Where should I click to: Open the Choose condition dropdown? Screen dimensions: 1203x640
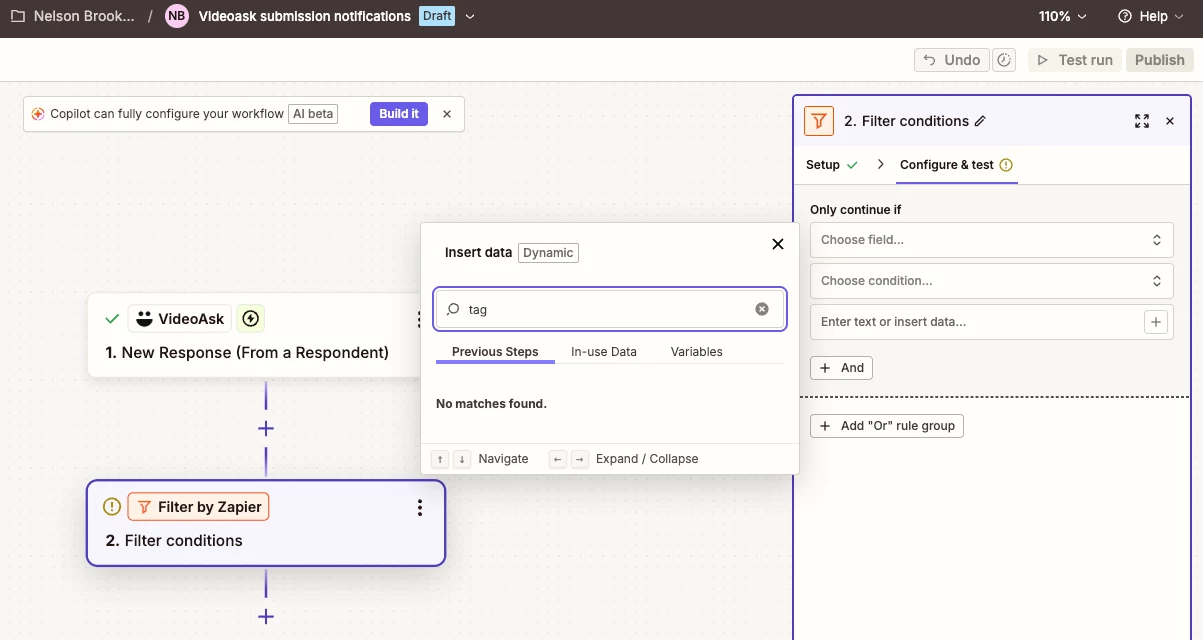(x=992, y=281)
